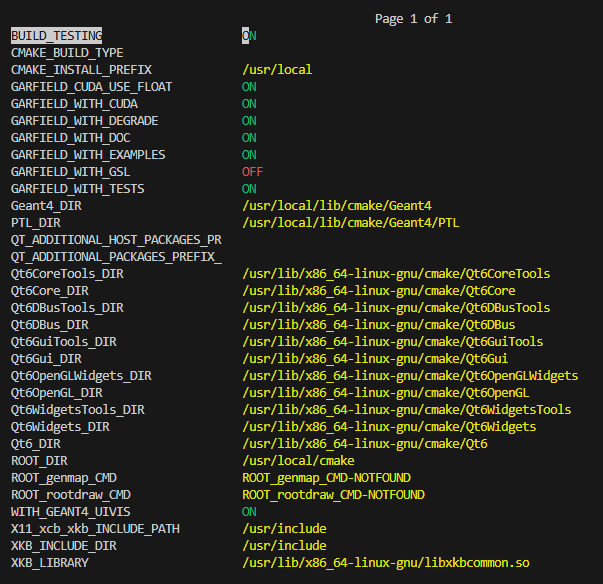Toggle GARFIELD_WITH_DOC ON value
The image size is (603, 584).
tap(249, 138)
